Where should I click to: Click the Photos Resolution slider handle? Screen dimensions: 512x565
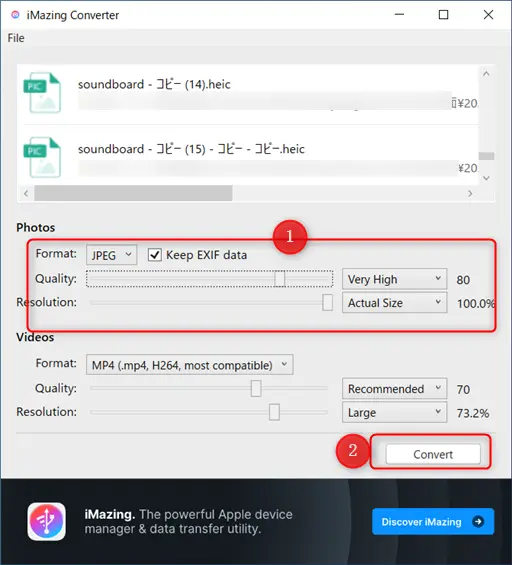(327, 302)
